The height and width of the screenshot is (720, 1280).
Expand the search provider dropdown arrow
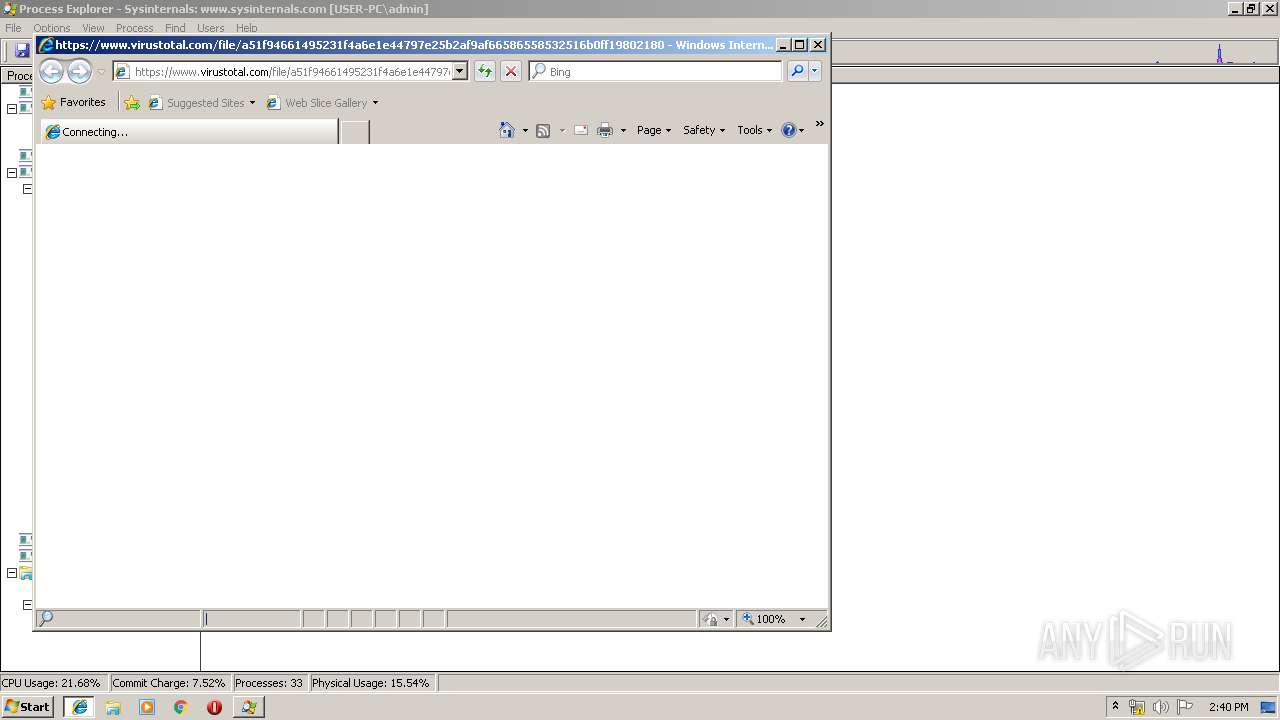pyautogui.click(x=815, y=71)
